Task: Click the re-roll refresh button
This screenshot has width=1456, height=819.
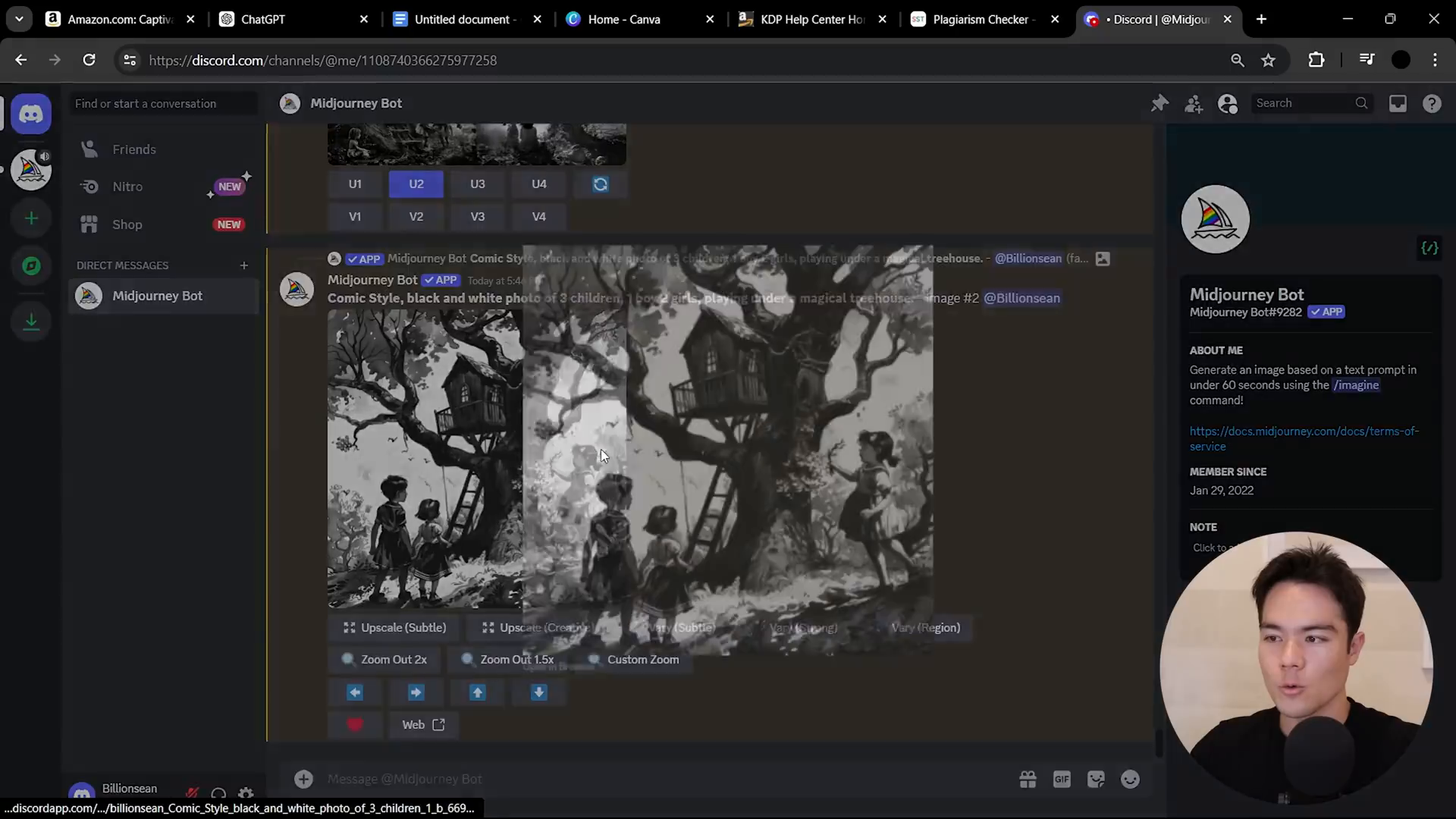Action: 600,184
